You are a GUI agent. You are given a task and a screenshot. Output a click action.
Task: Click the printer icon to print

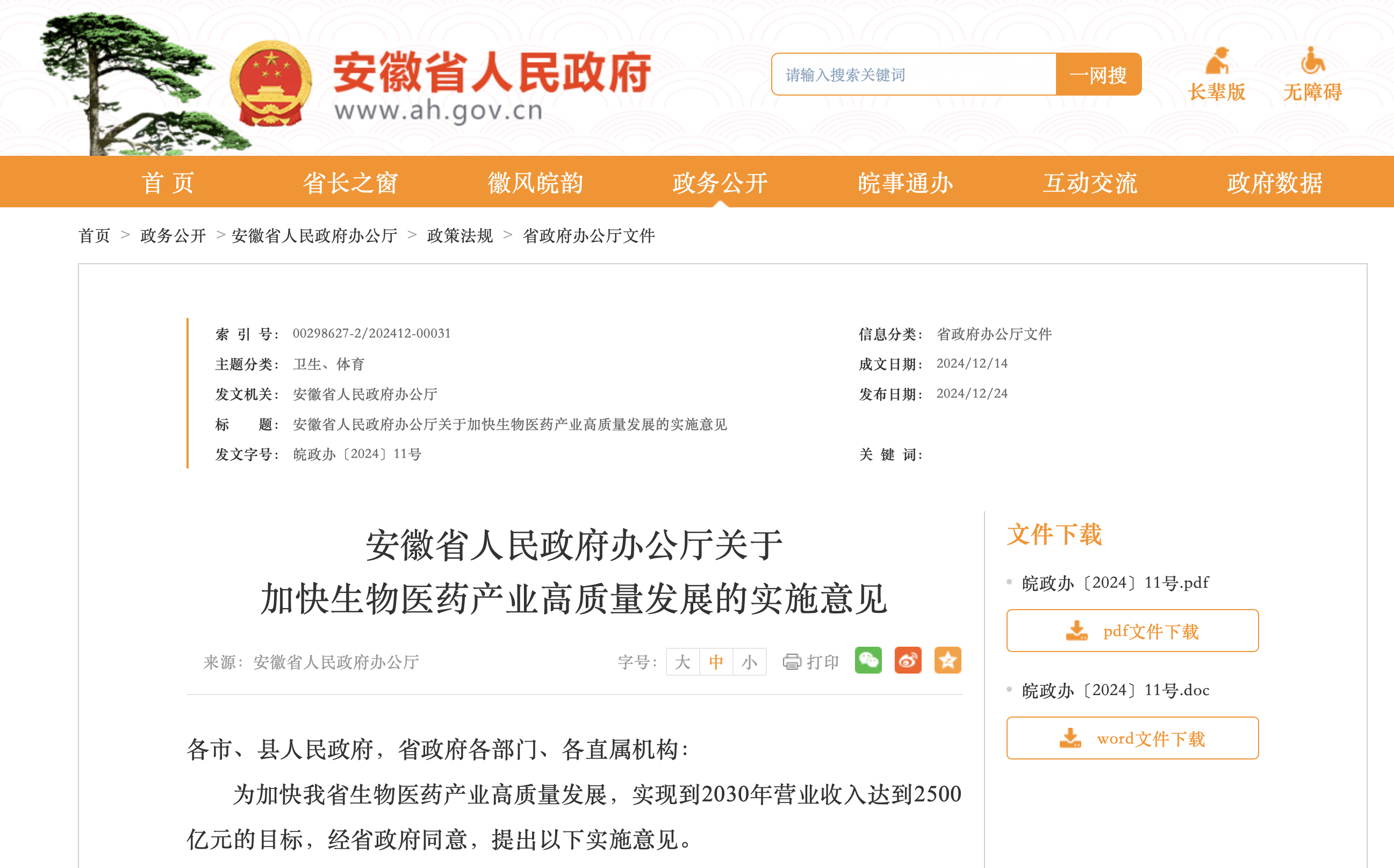pyautogui.click(x=792, y=662)
